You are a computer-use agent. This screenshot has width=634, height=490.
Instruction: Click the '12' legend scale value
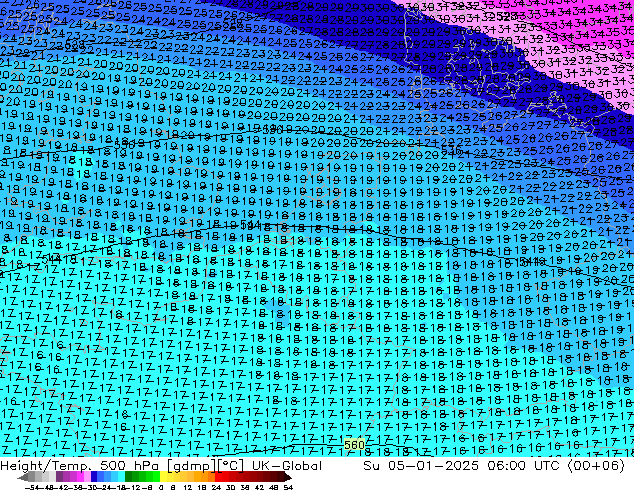(x=188, y=487)
